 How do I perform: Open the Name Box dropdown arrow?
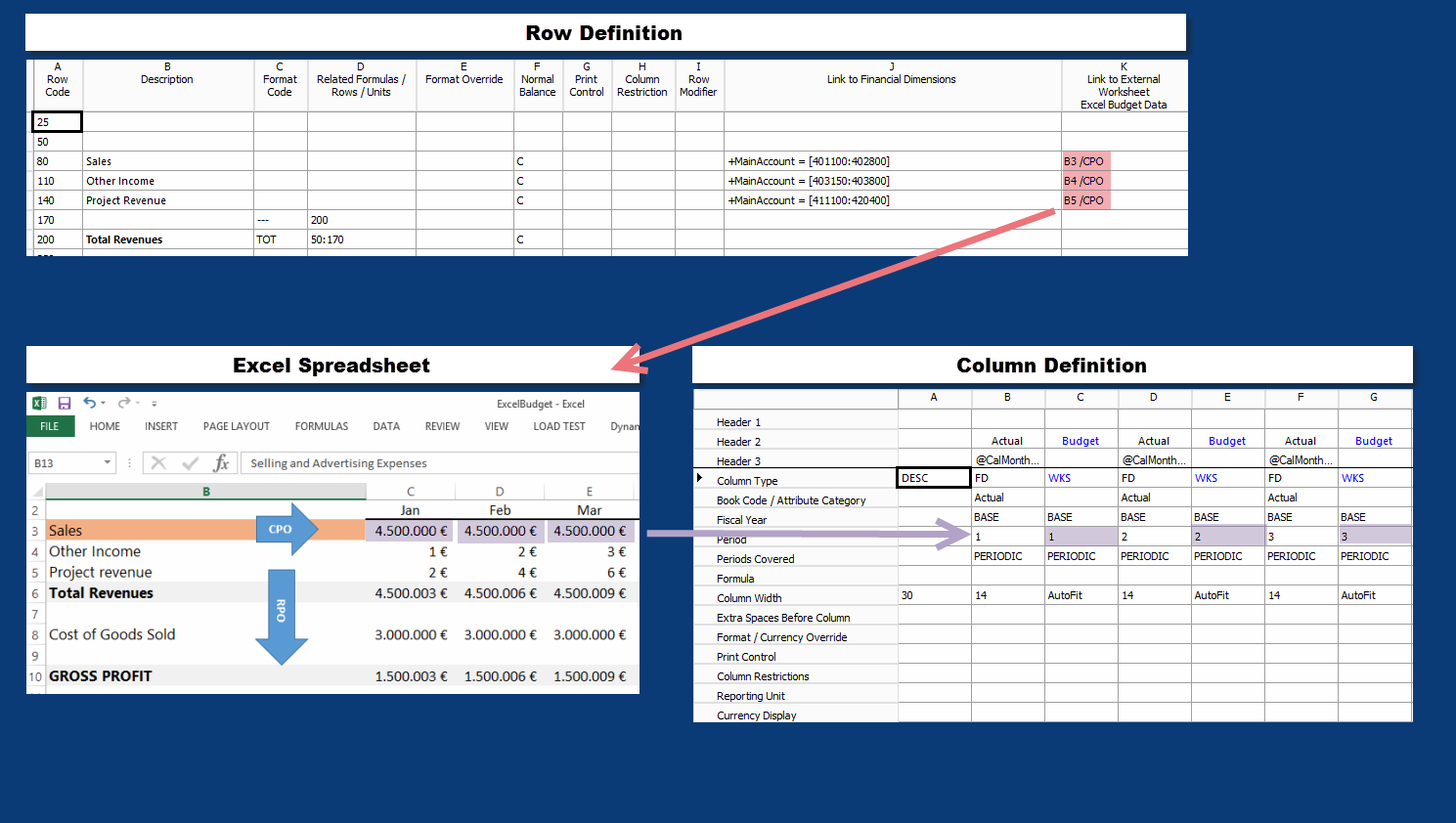(107, 463)
